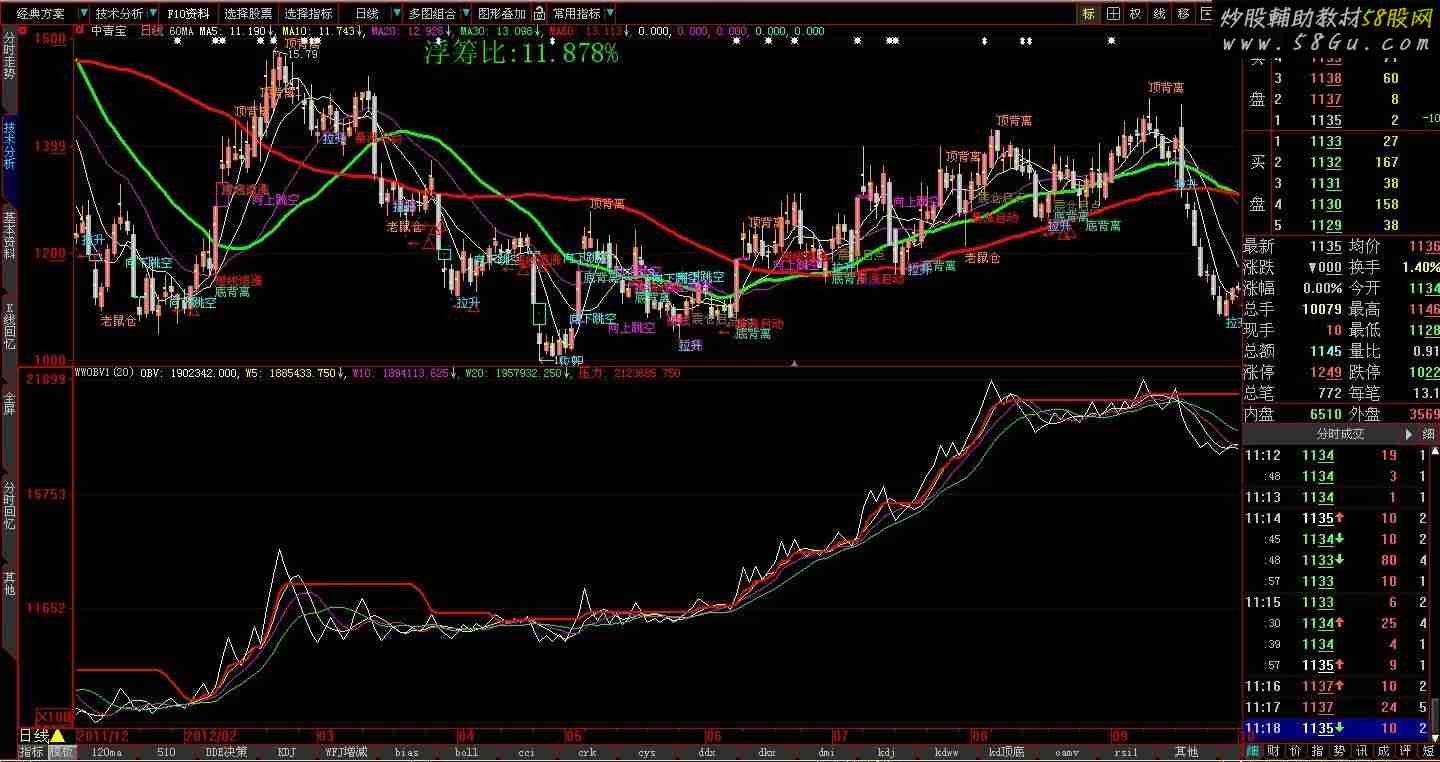The height and width of the screenshot is (762, 1440).
Task: Open 基本资料 tab in left sidebar
Action: pyautogui.click(x=9, y=236)
